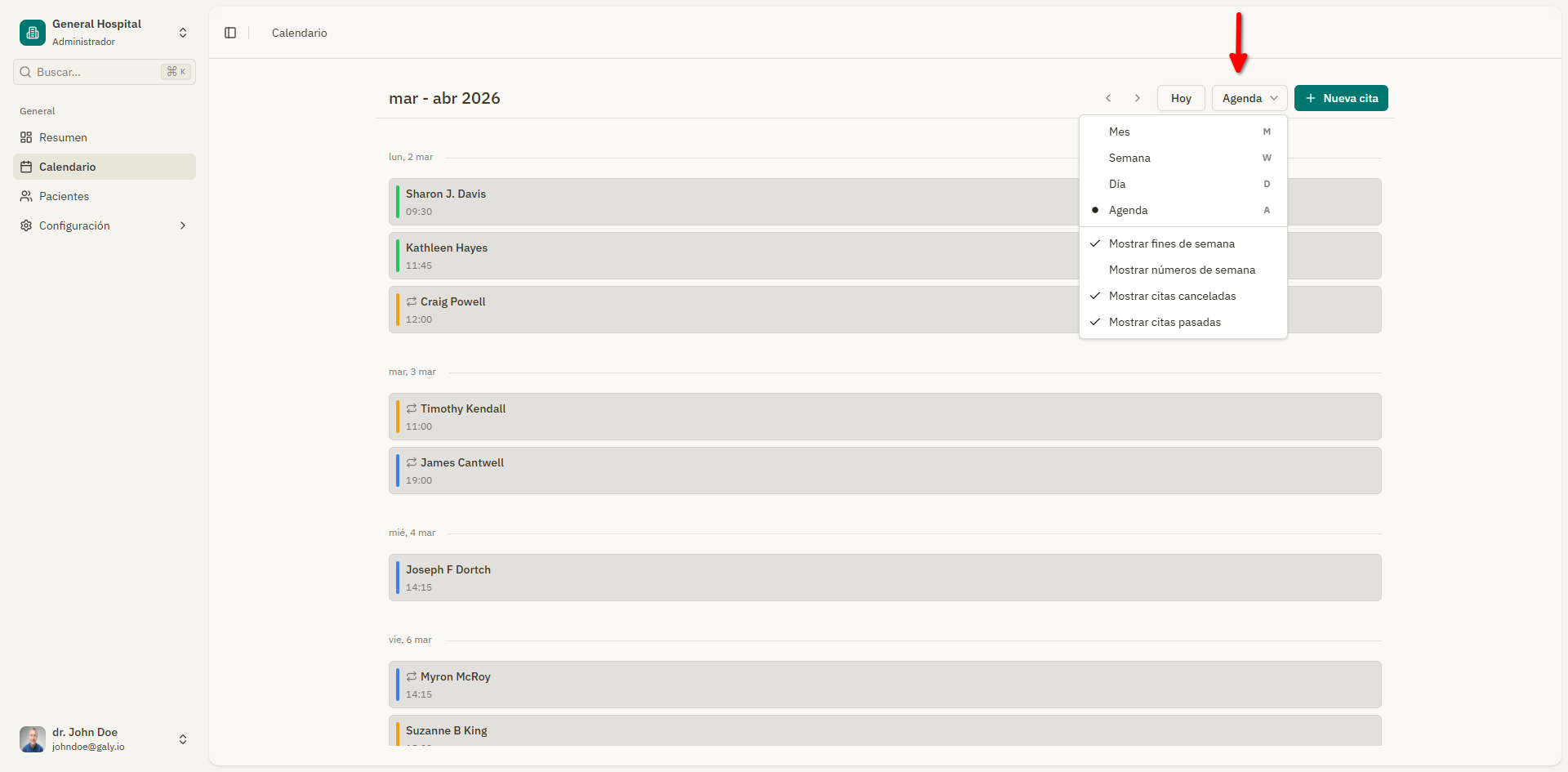Disable Mostrar fines de semana
1568x772 pixels.
(1171, 243)
